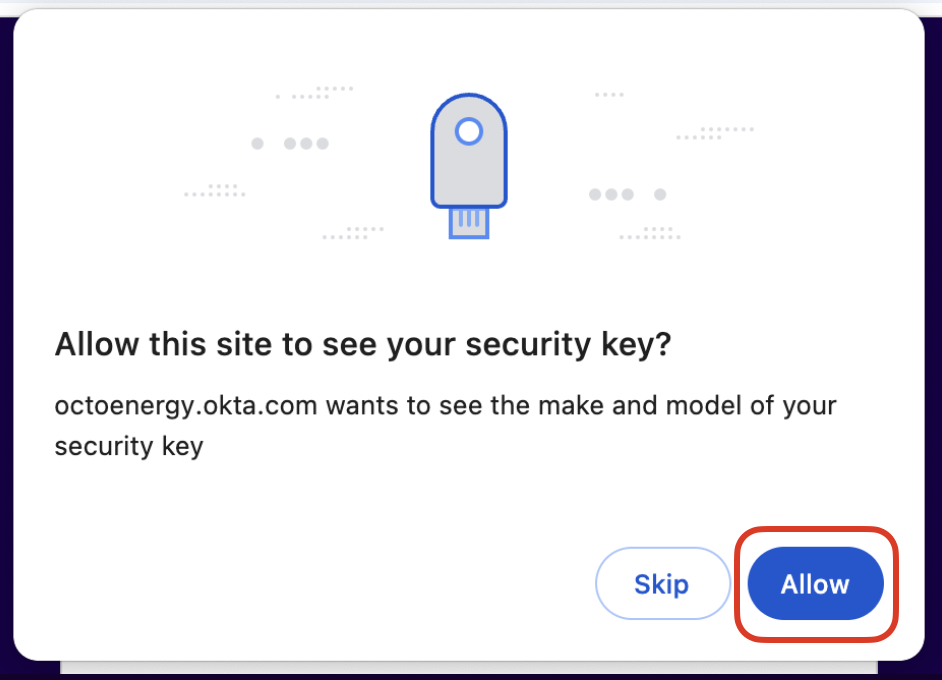Screen dimensions: 942x680
Task: Click the tiny dotted row above-right of key
Action: pos(609,95)
